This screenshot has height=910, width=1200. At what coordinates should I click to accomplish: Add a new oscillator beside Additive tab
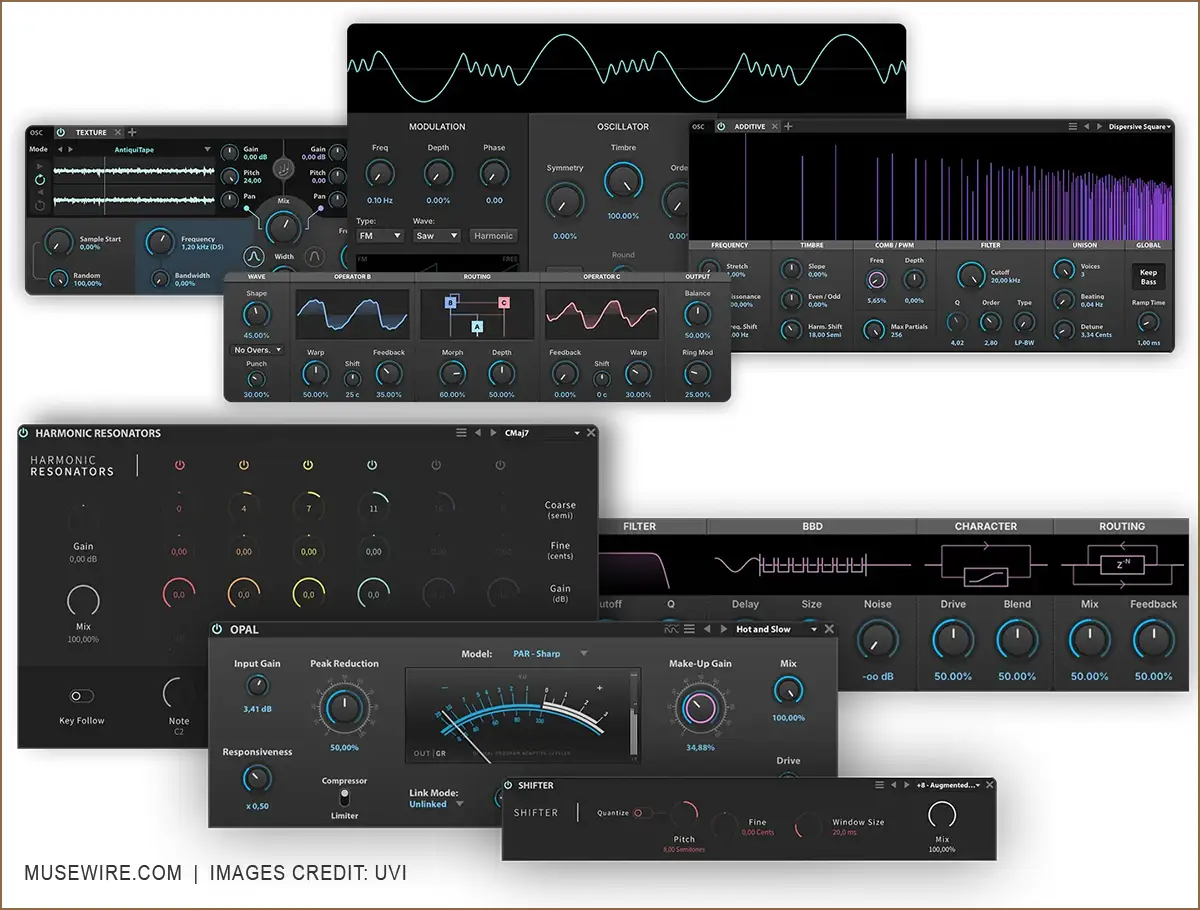pos(788,127)
